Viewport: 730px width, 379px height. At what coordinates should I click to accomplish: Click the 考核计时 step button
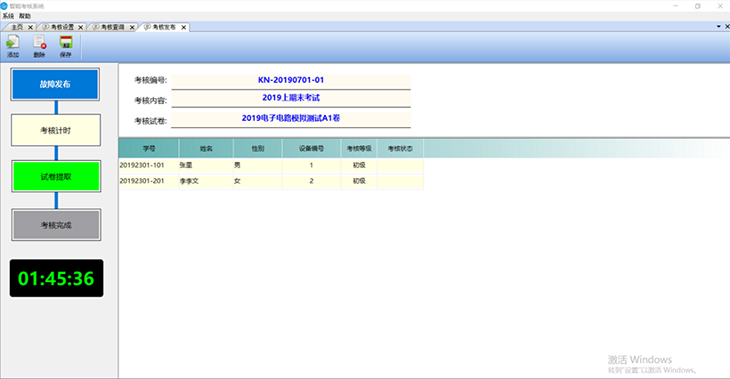[x=56, y=130]
